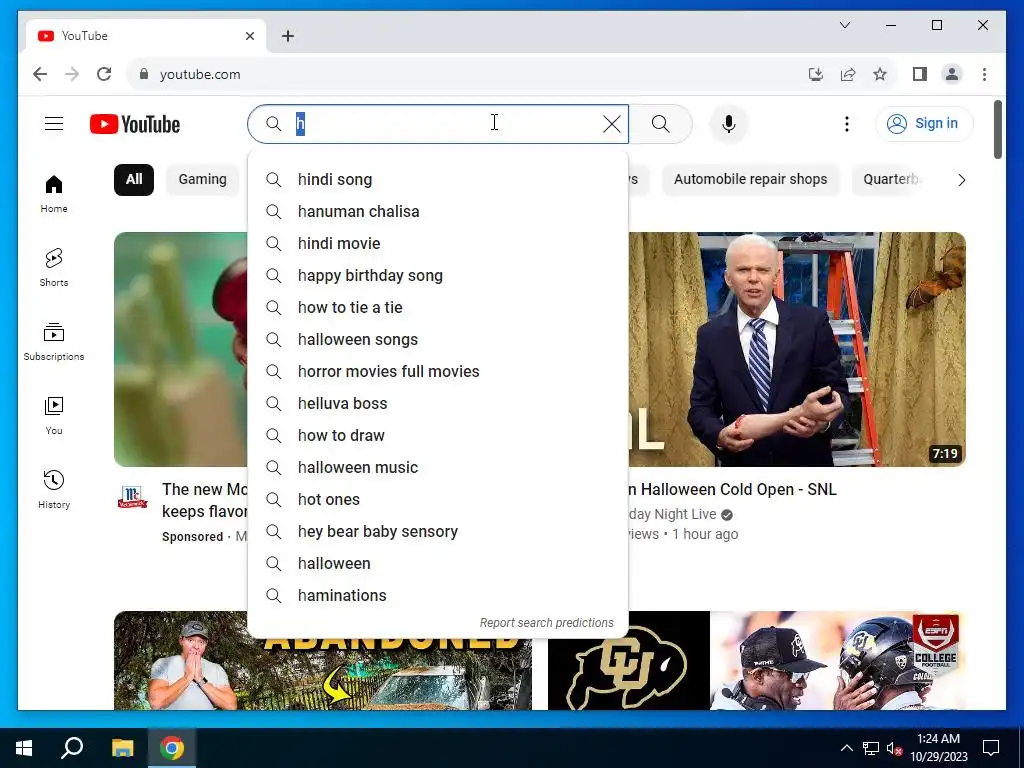Click the site lock icon
Screen dimensions: 1024x768
click(x=144, y=74)
